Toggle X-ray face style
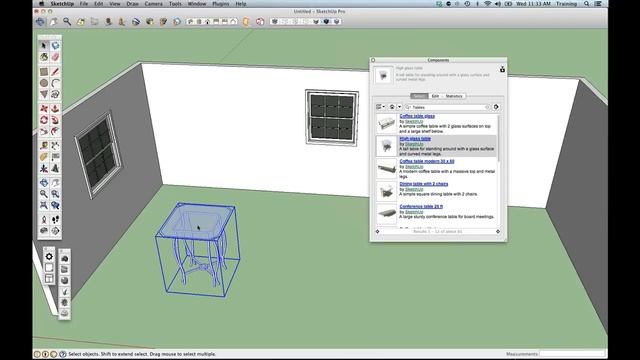This screenshot has width=640, height=360. tap(275, 22)
